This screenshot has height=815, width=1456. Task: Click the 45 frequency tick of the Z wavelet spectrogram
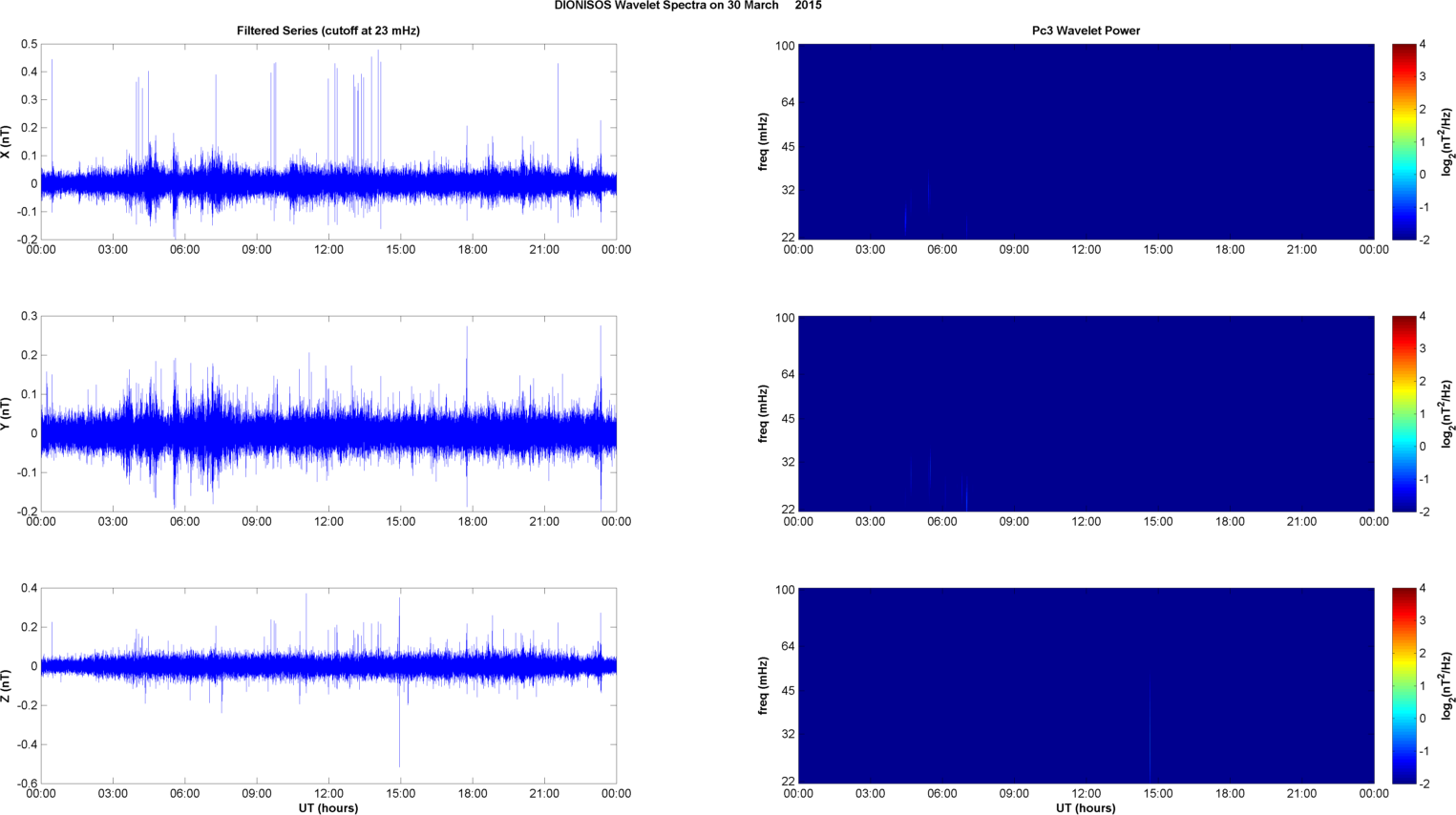(x=789, y=691)
